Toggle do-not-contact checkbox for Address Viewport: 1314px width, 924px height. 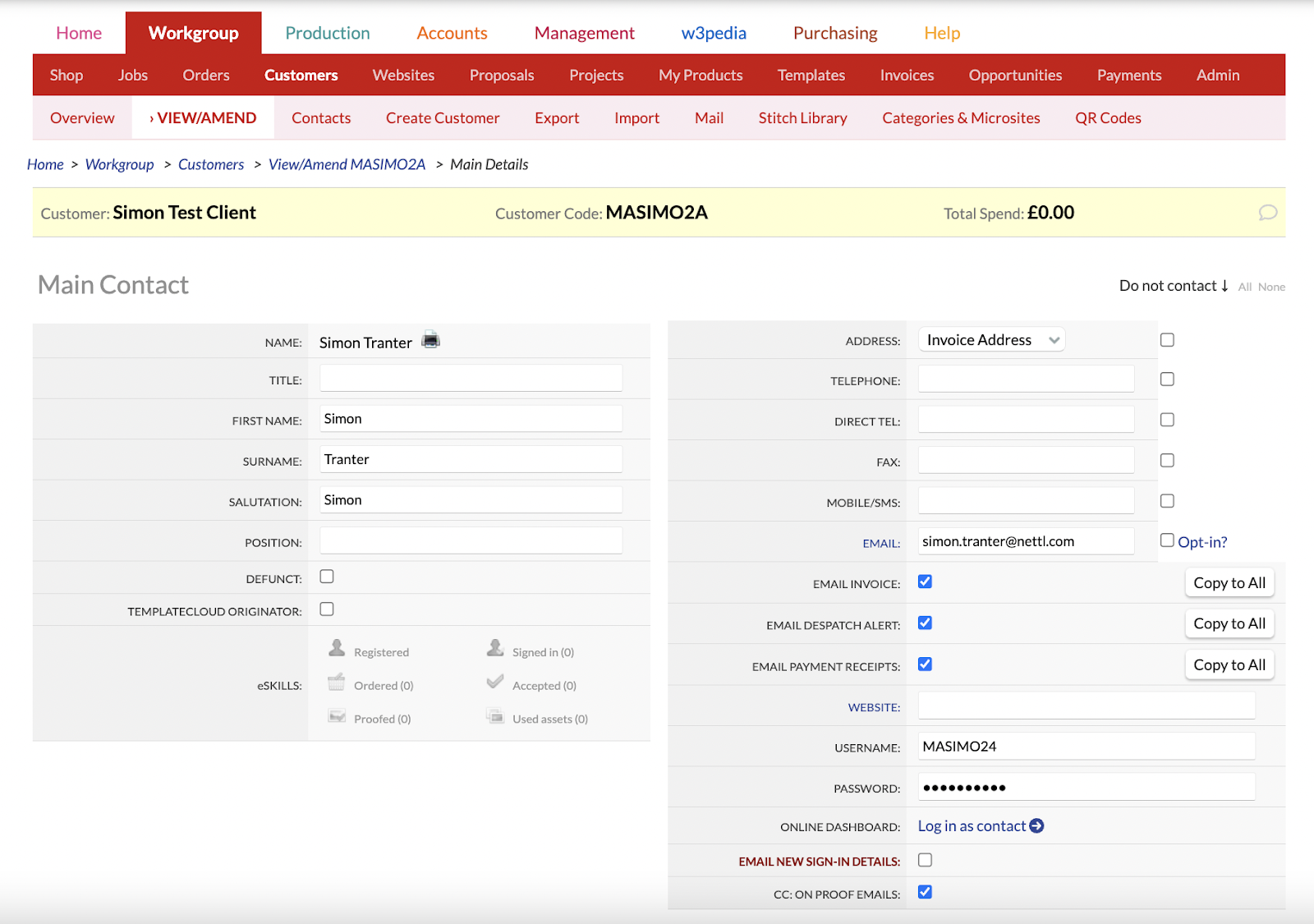click(x=1167, y=340)
